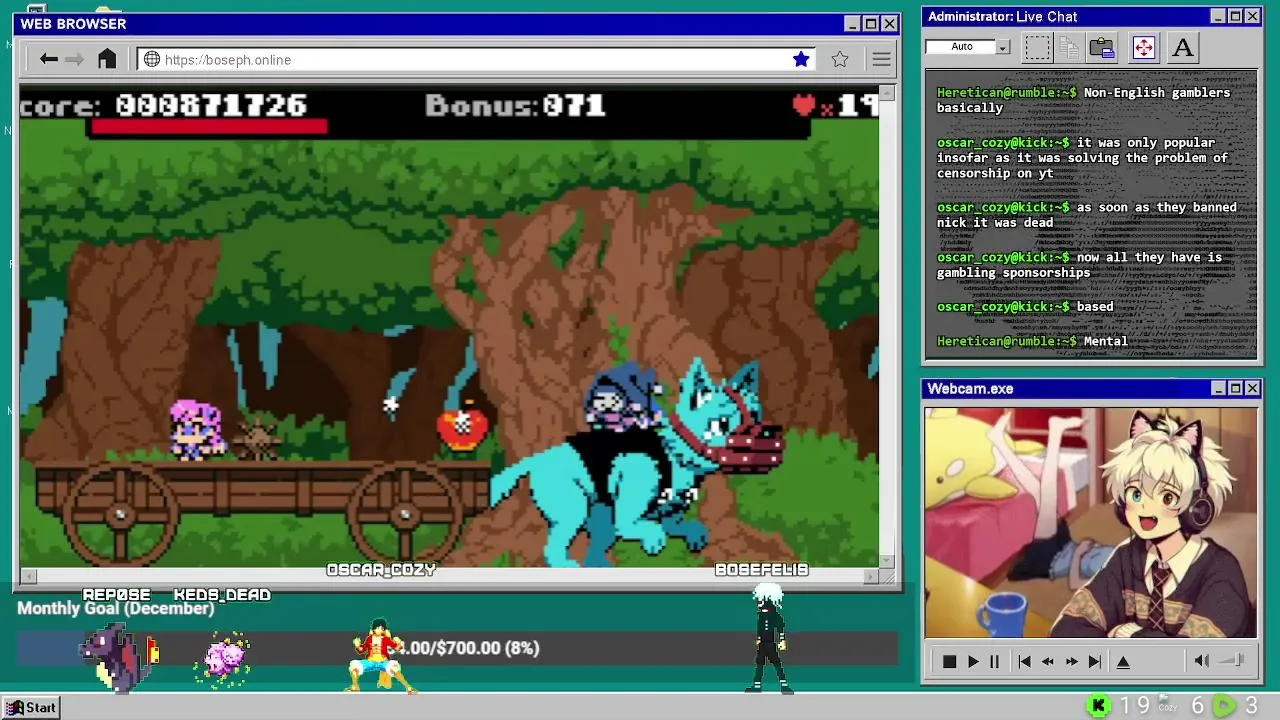Image resolution: width=1280 pixels, height=720 pixels.
Task: Go back in the web browser
Action: click(48, 59)
